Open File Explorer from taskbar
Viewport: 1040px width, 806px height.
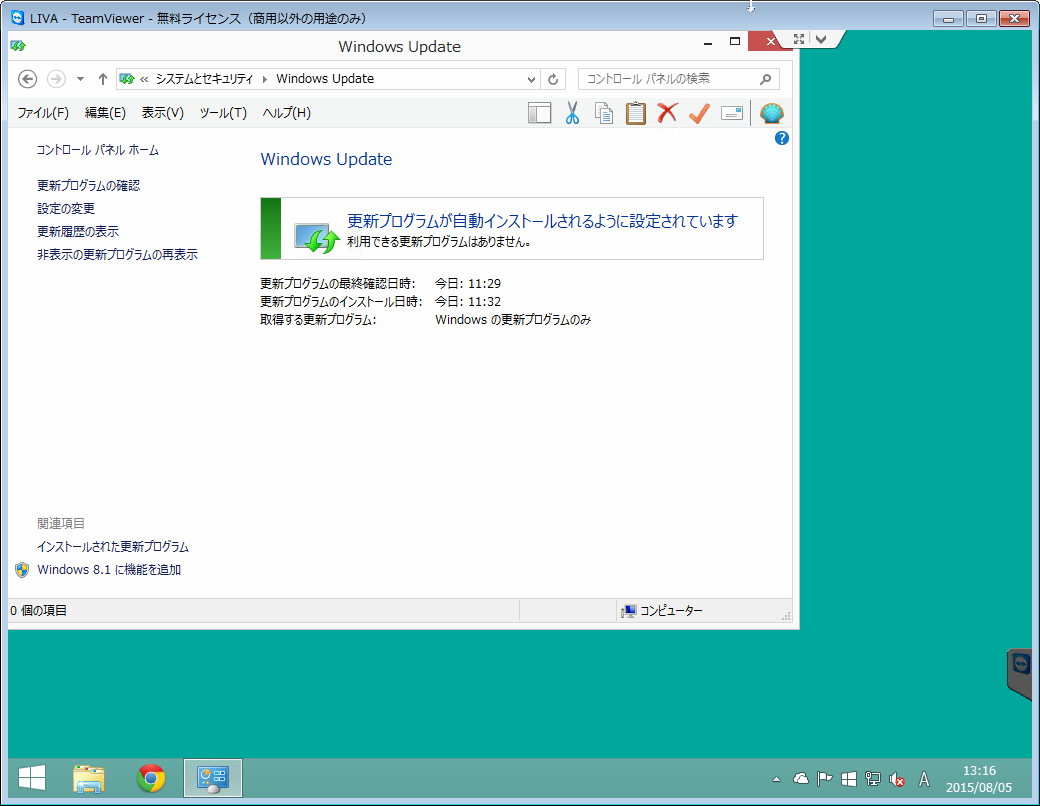tap(88, 779)
